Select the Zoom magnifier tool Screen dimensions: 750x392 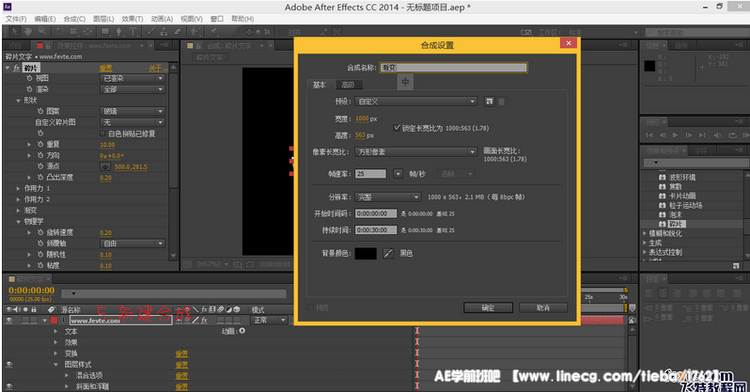(42, 32)
